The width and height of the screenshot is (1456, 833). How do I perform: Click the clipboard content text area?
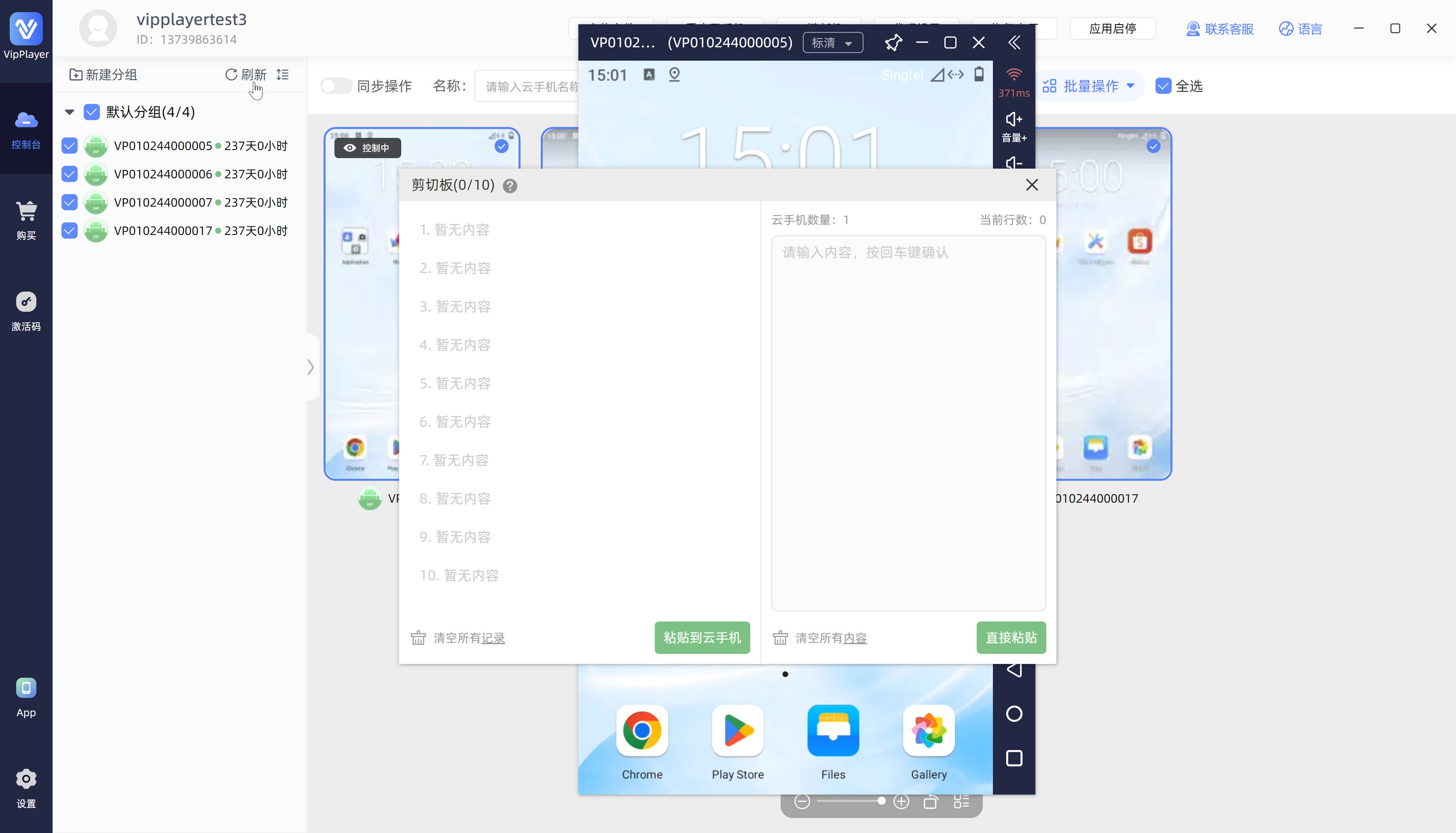(x=908, y=423)
